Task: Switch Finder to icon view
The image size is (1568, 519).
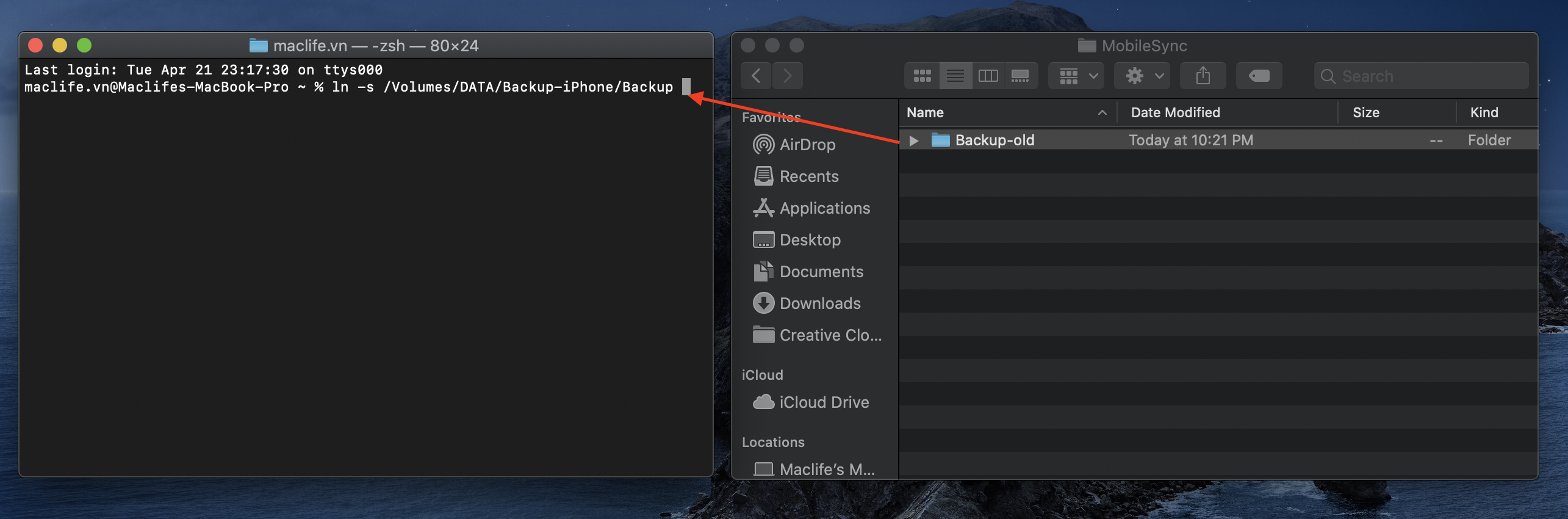Action: point(922,76)
